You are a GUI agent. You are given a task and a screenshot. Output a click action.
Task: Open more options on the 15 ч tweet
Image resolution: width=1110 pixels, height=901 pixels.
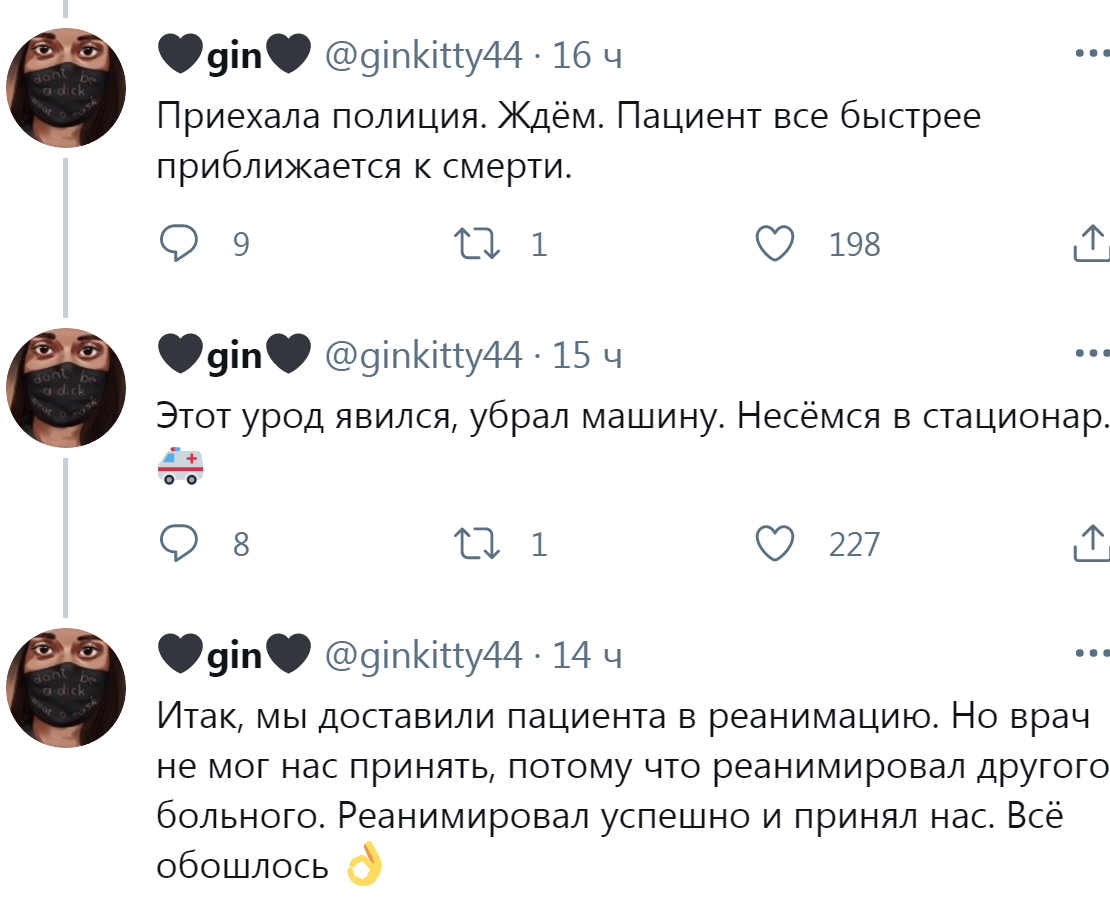point(1090,354)
